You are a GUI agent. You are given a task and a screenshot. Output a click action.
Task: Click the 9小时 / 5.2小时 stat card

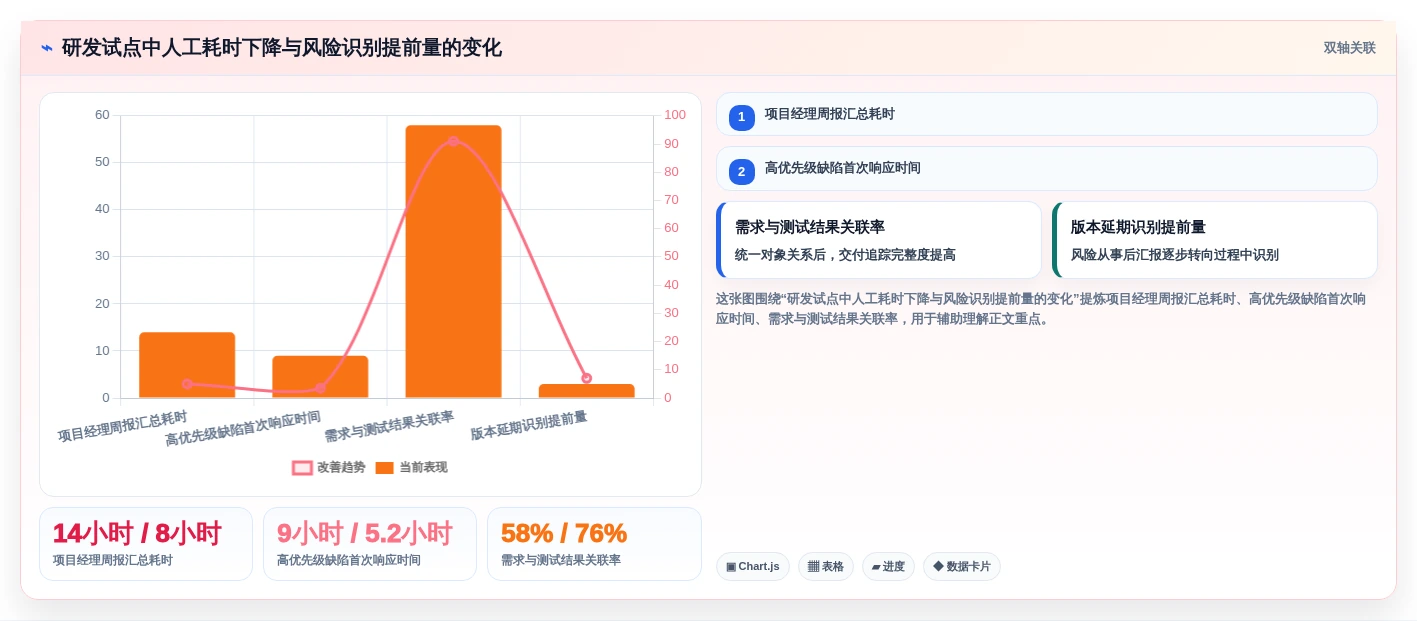(370, 544)
